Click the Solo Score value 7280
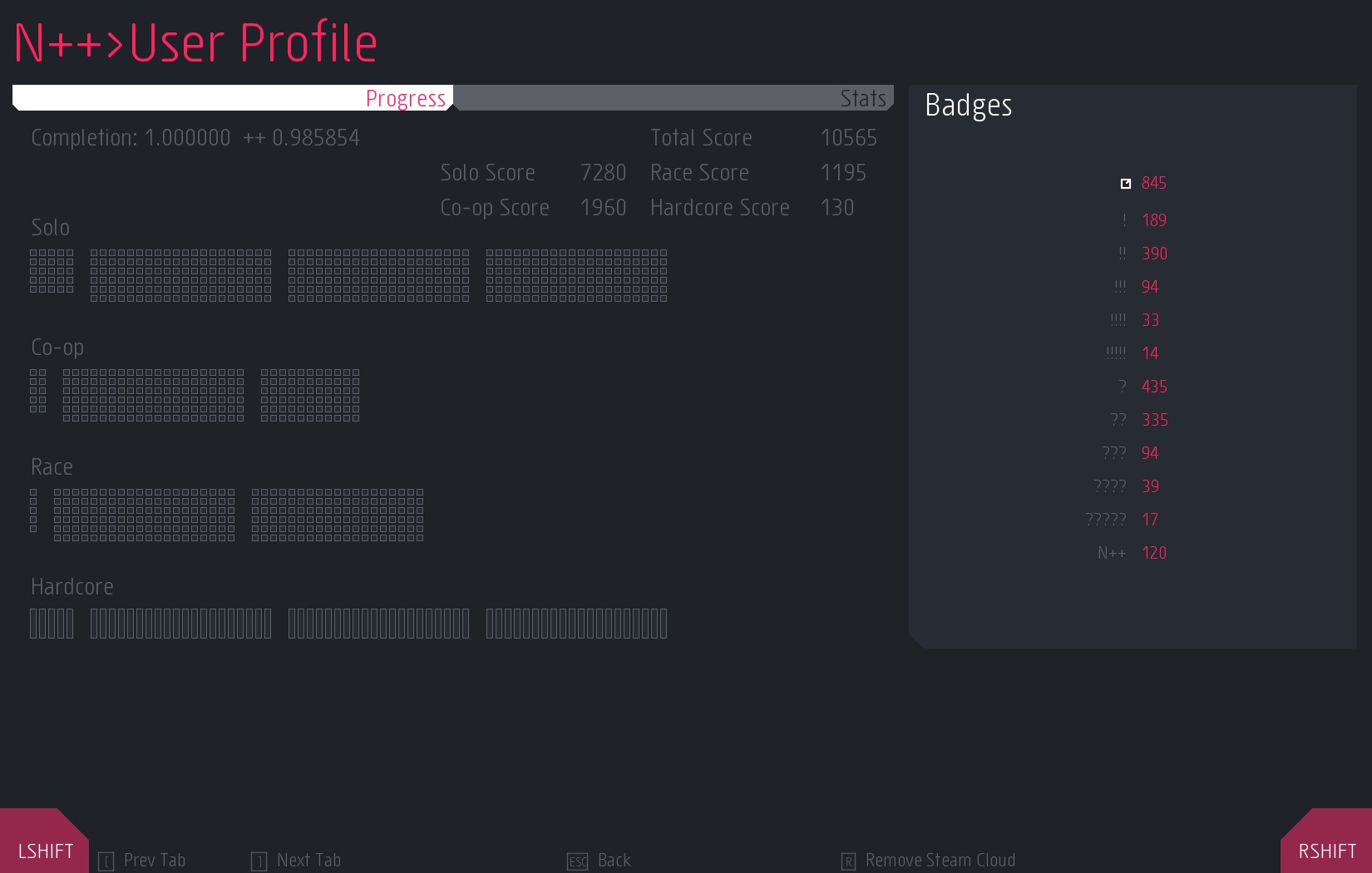Image resolution: width=1372 pixels, height=873 pixels. click(x=604, y=172)
